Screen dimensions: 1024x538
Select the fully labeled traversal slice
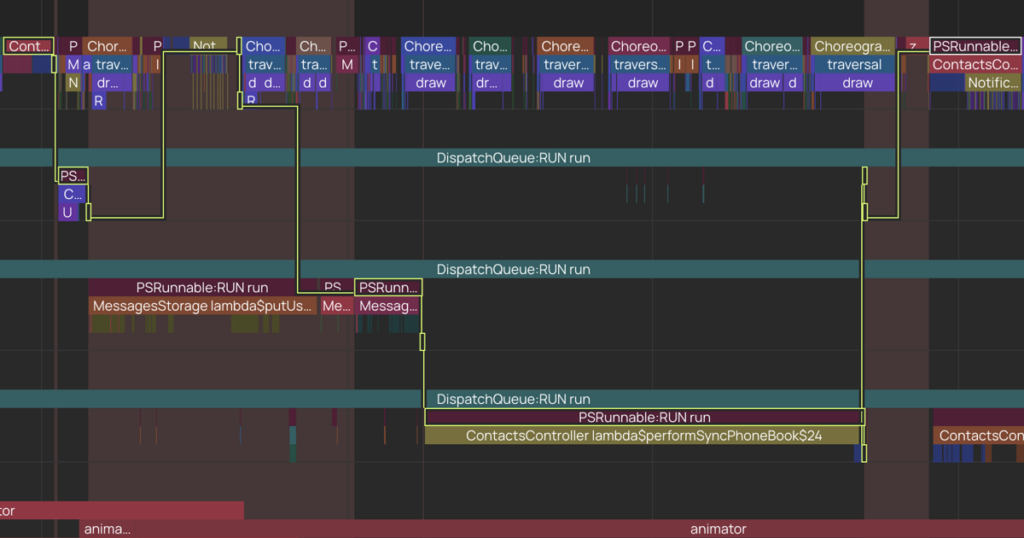[x=855, y=65]
